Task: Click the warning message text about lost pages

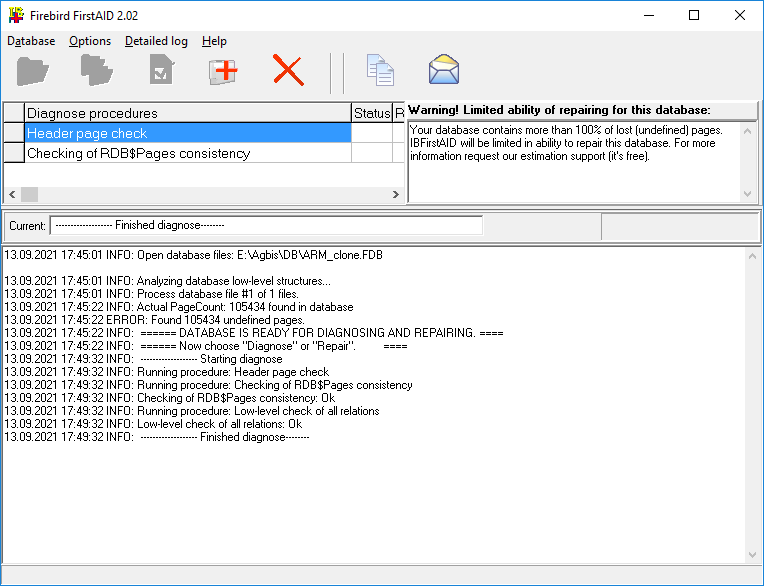Action: [566, 143]
